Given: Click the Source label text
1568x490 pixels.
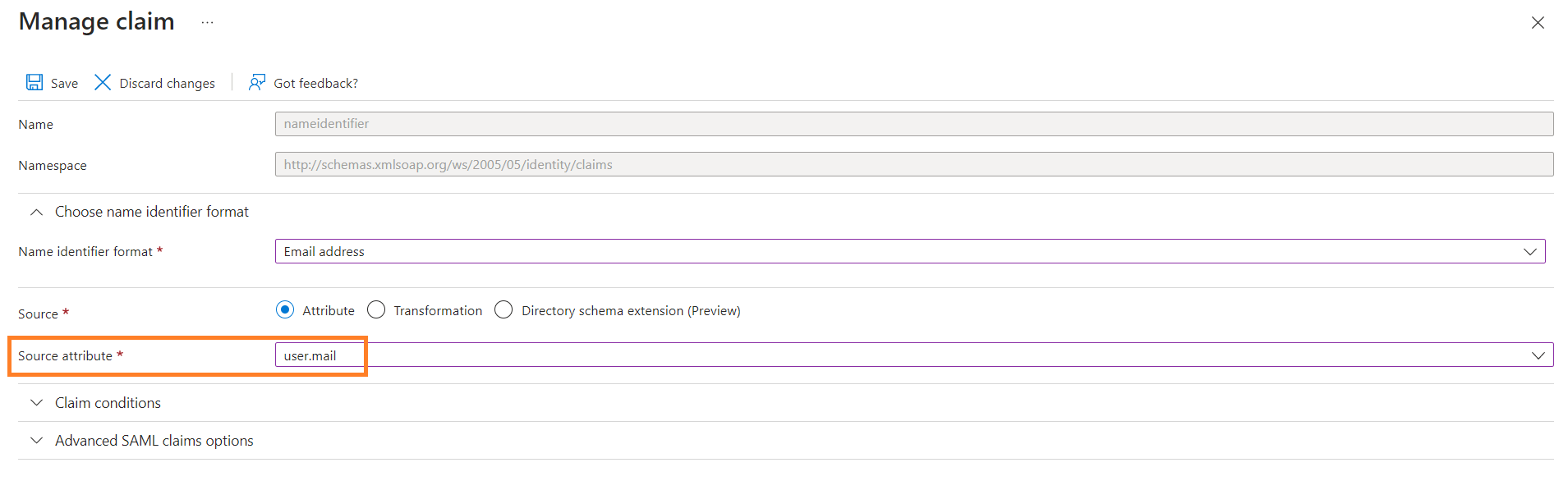Looking at the screenshot, I should [38, 314].
